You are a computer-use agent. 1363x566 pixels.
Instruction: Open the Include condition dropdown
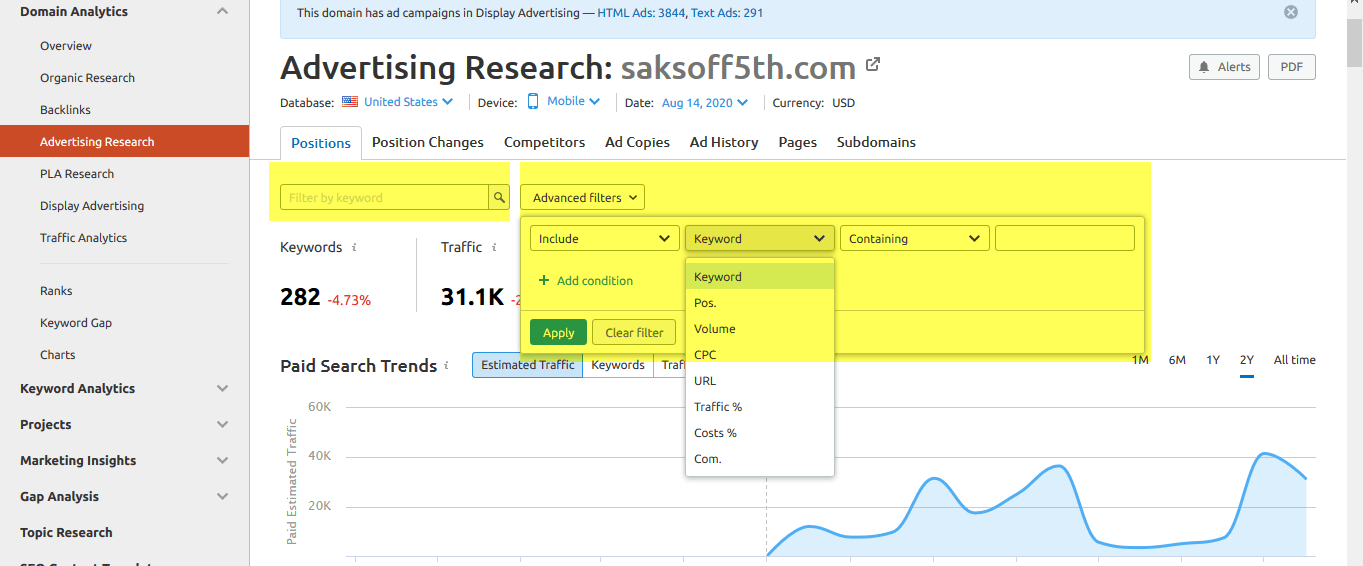[x=605, y=238]
